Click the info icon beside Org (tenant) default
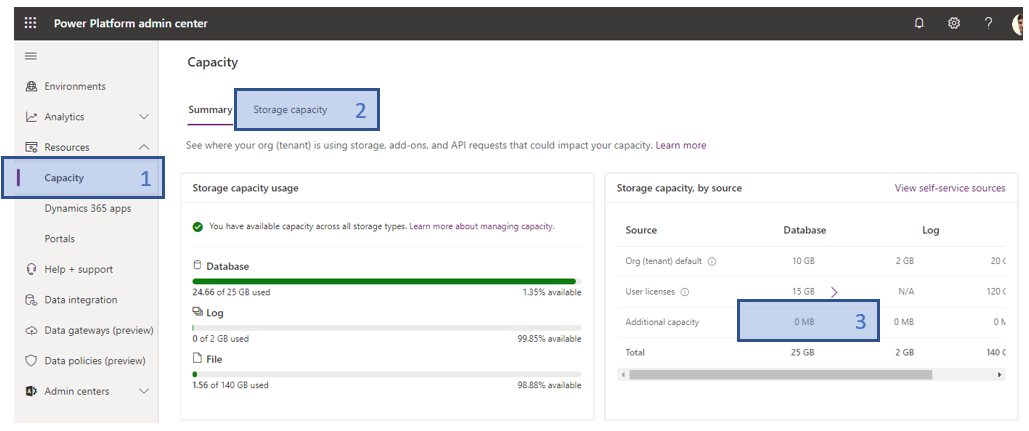The height and width of the screenshot is (431, 1029). click(x=712, y=261)
